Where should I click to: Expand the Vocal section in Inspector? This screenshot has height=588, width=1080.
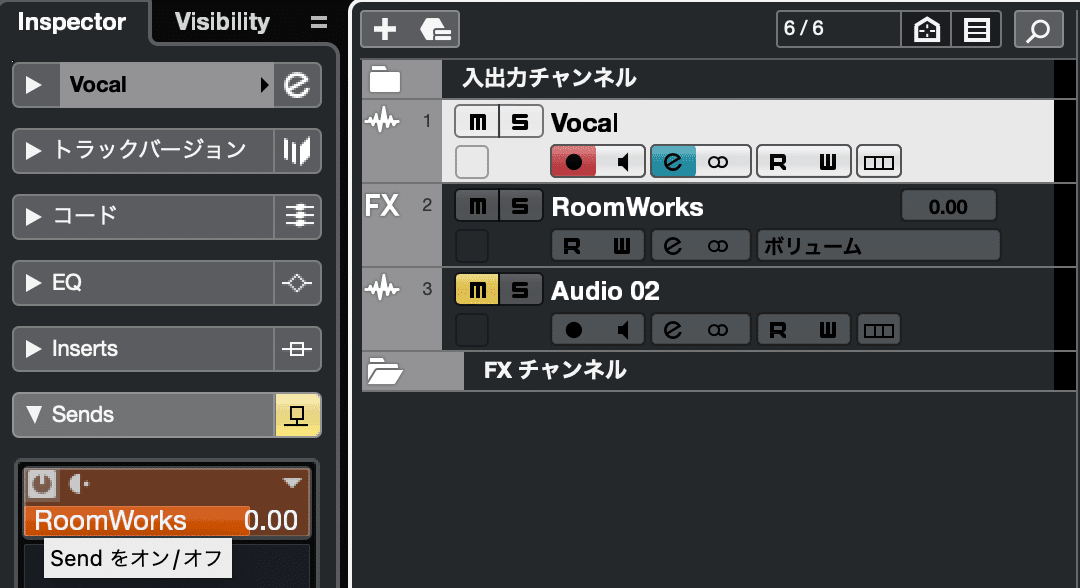click(x=33, y=85)
